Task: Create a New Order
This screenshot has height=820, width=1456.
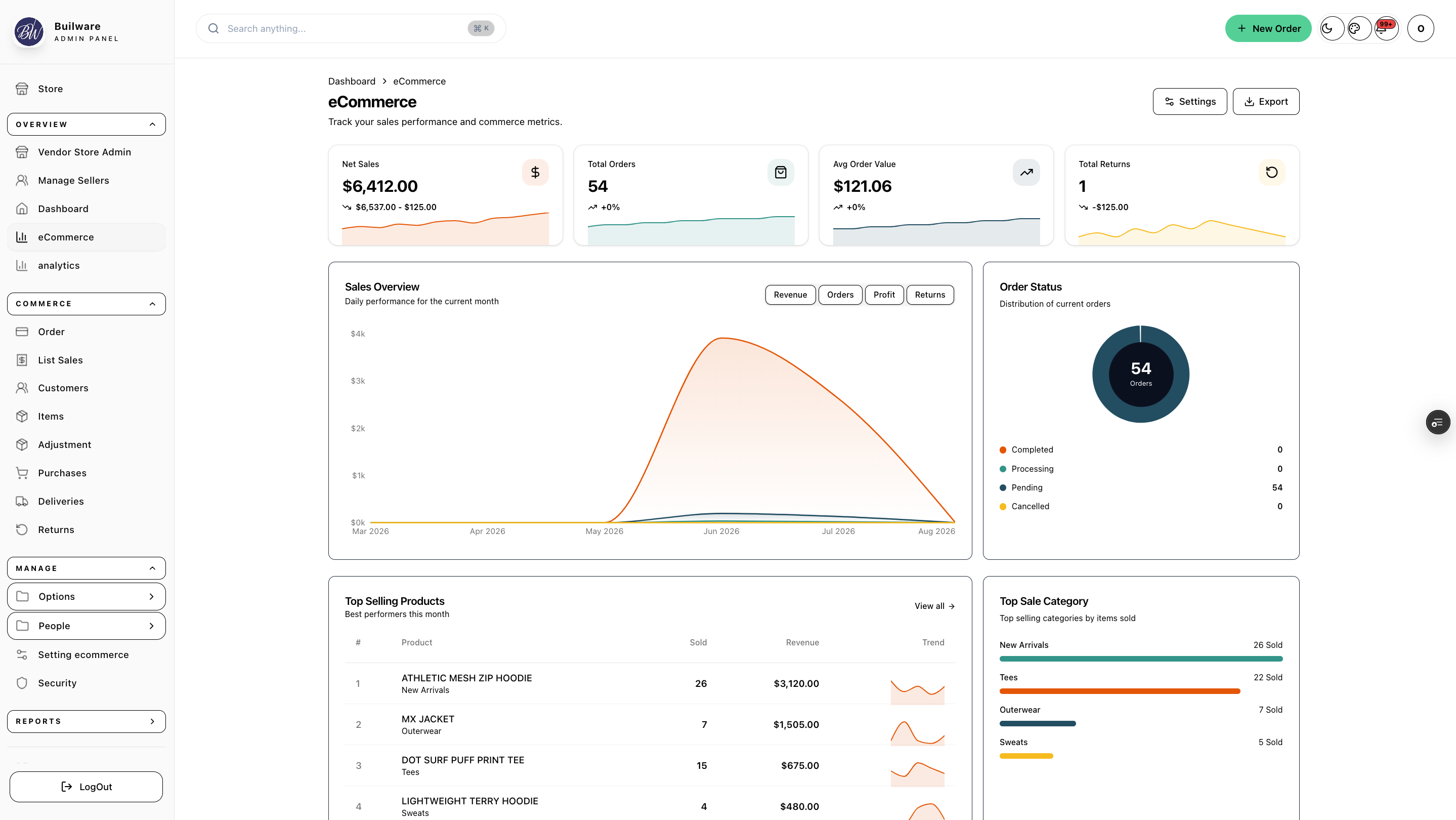Action: click(x=1268, y=28)
